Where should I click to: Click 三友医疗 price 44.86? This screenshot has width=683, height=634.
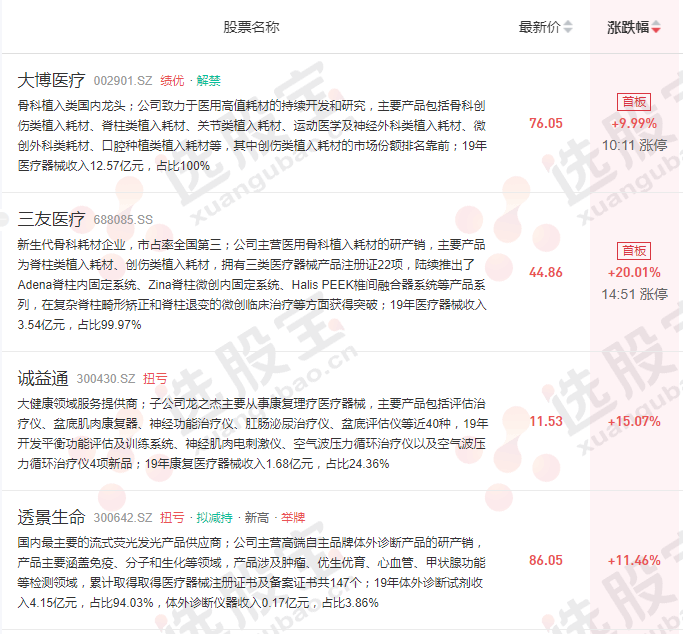tap(546, 273)
